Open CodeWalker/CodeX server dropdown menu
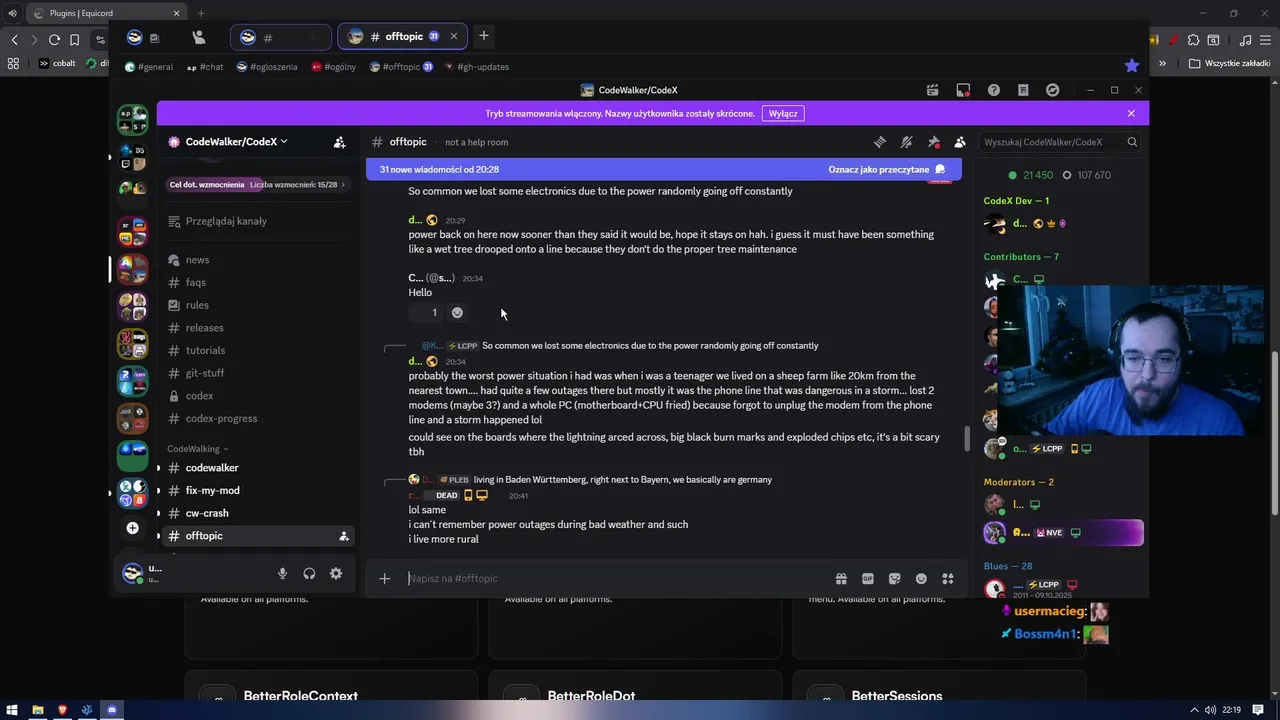The width and height of the screenshot is (1280, 720). (236, 142)
